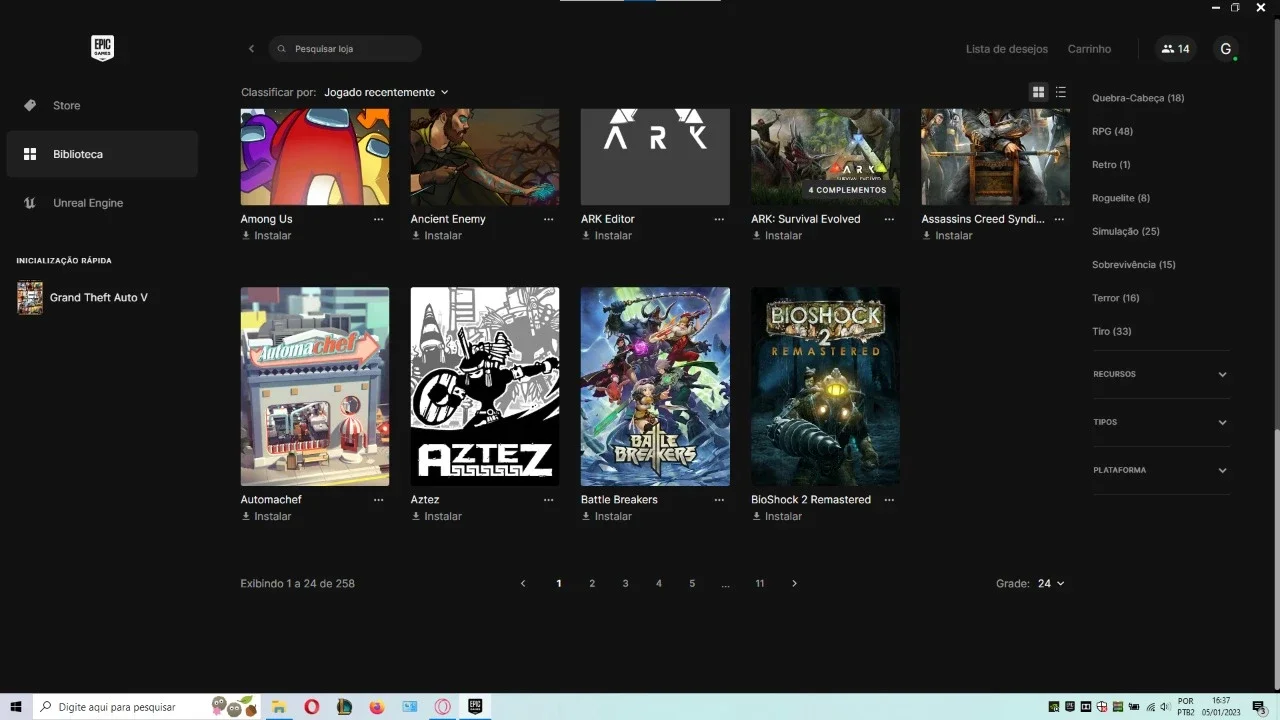The width and height of the screenshot is (1280, 720).
Task: Install Battle Breakers
Action: 606,517
